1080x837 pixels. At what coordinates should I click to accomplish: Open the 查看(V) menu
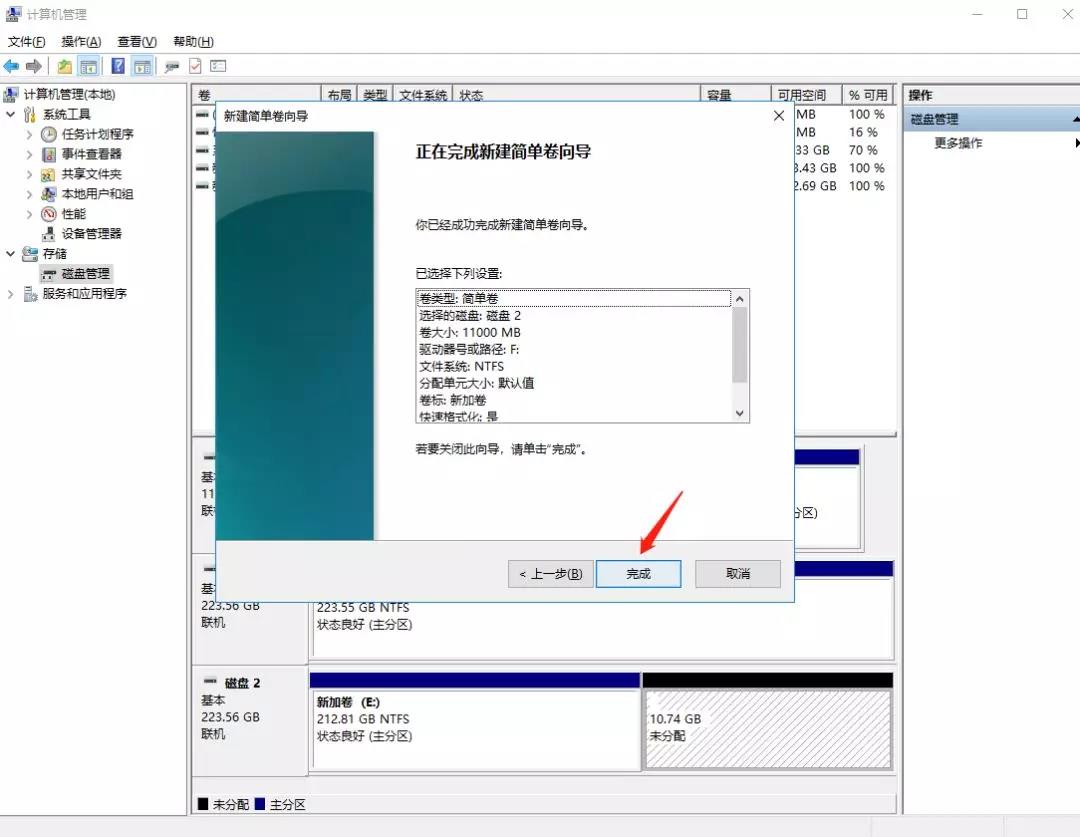pyautogui.click(x=136, y=41)
